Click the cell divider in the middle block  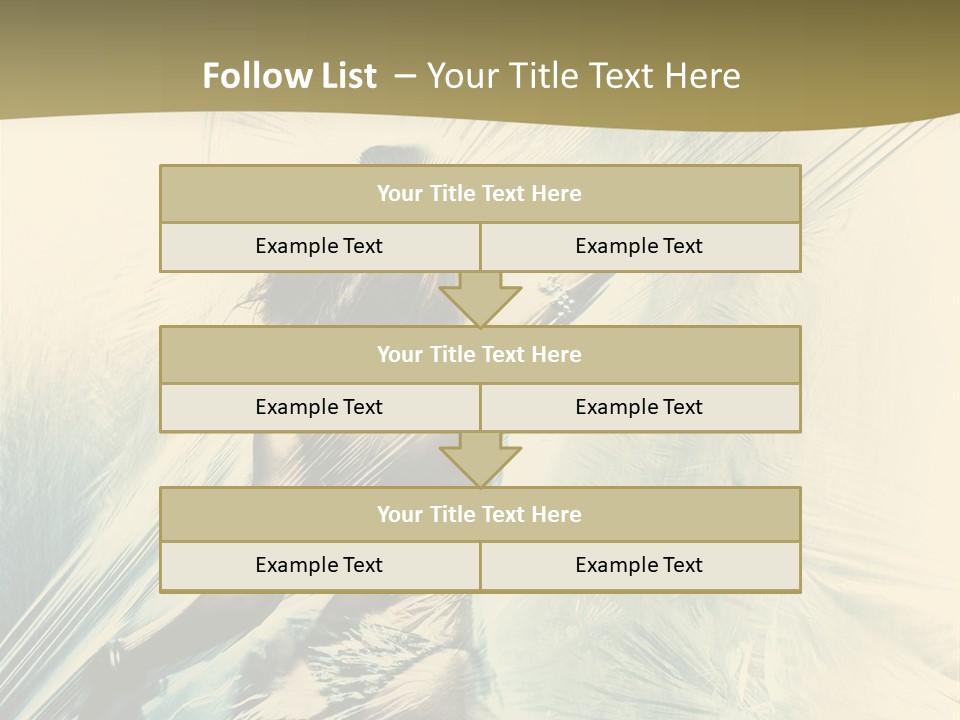[480, 408]
